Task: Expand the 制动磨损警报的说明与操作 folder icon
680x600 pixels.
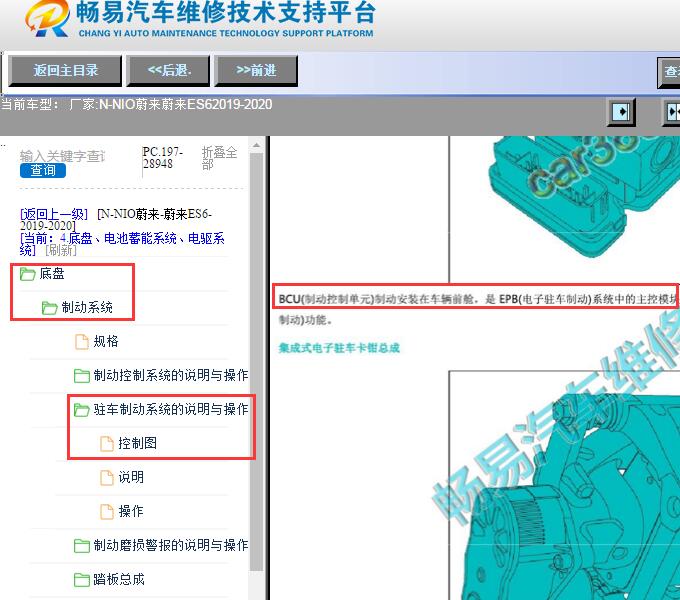Action: pos(82,545)
